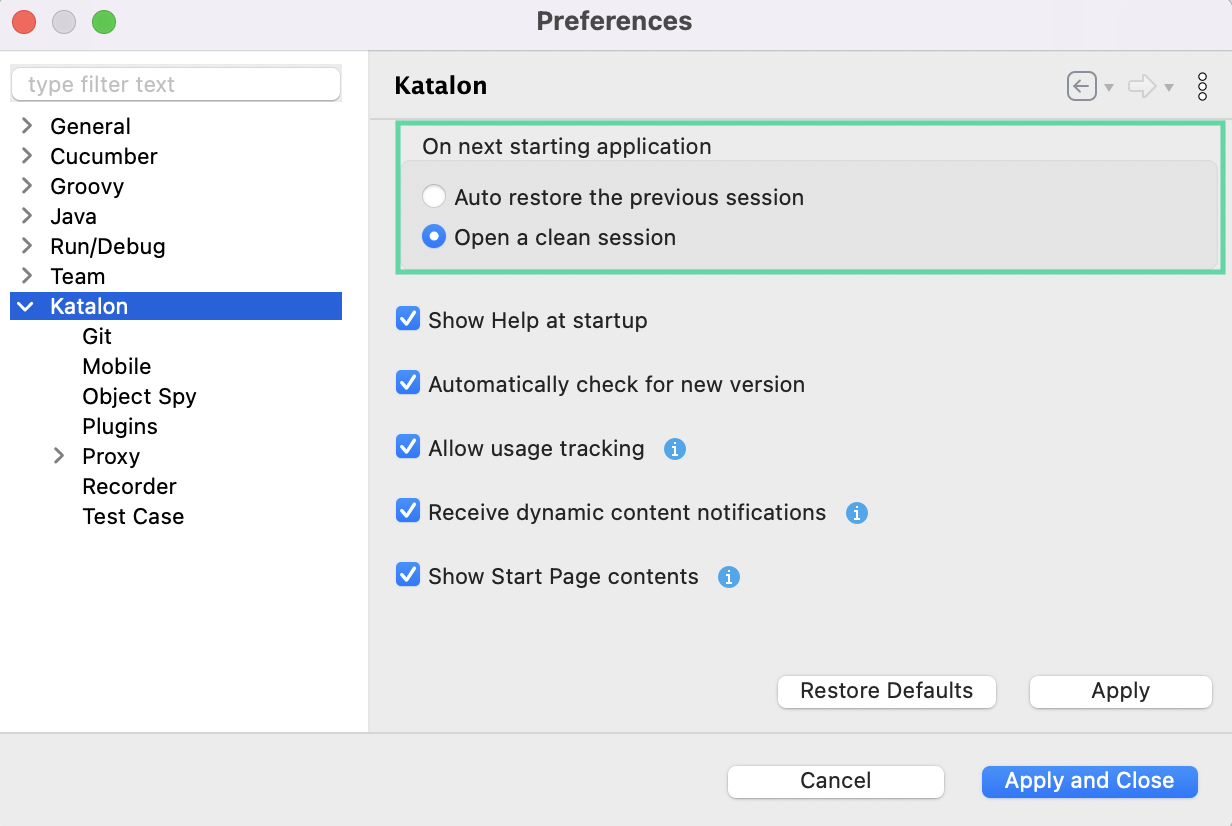
Task: Open the forward history dropdown arrow
Action: pyautogui.click(x=1169, y=88)
